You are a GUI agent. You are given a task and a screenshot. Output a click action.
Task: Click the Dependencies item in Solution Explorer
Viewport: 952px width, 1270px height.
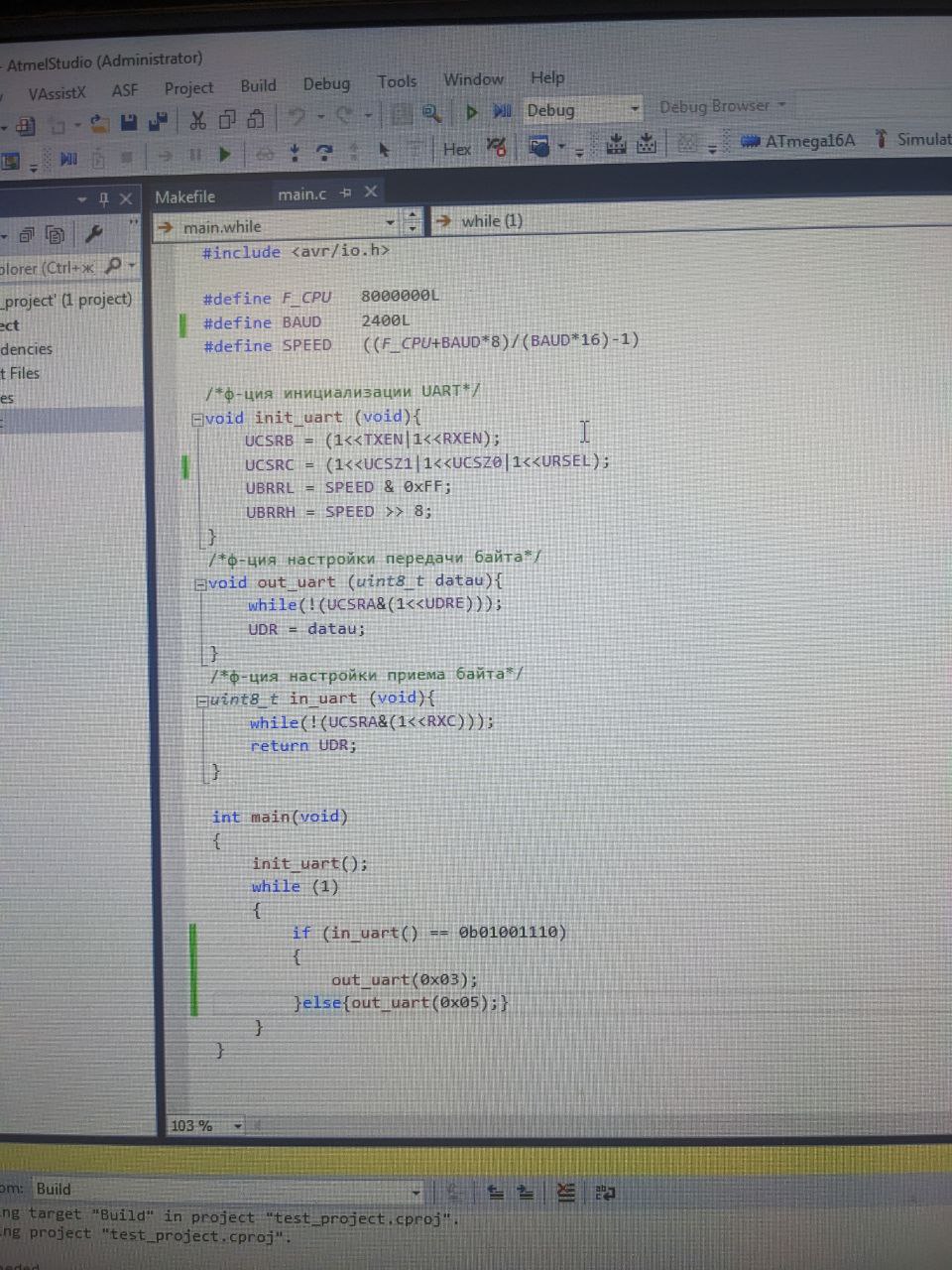[27, 349]
